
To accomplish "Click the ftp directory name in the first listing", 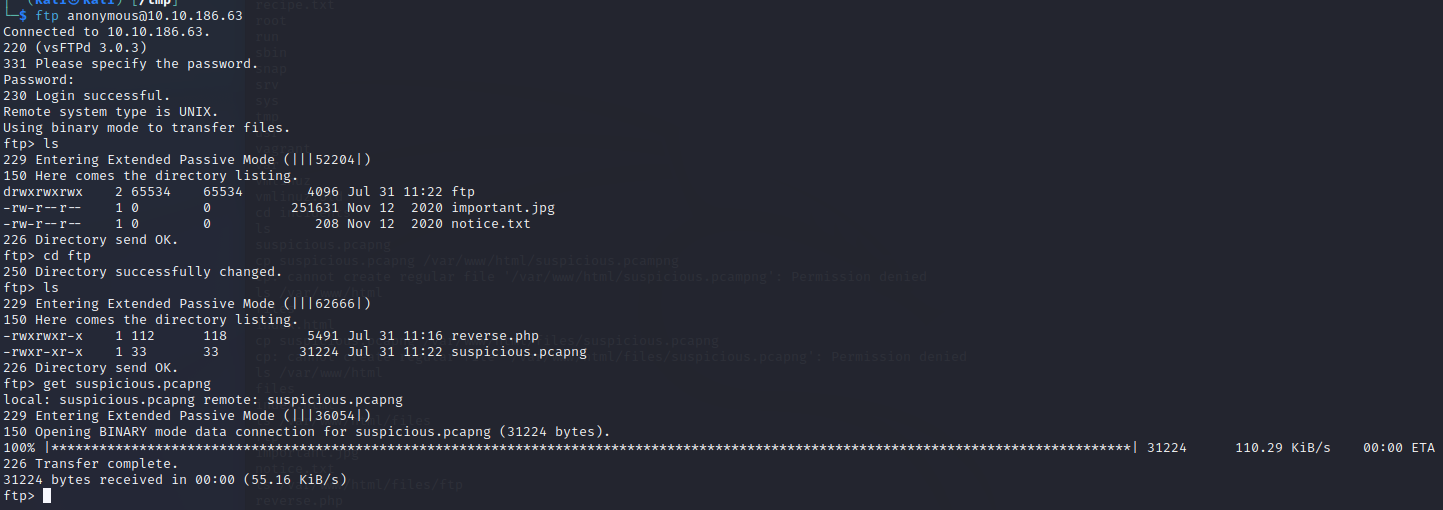I will click(x=462, y=192).
